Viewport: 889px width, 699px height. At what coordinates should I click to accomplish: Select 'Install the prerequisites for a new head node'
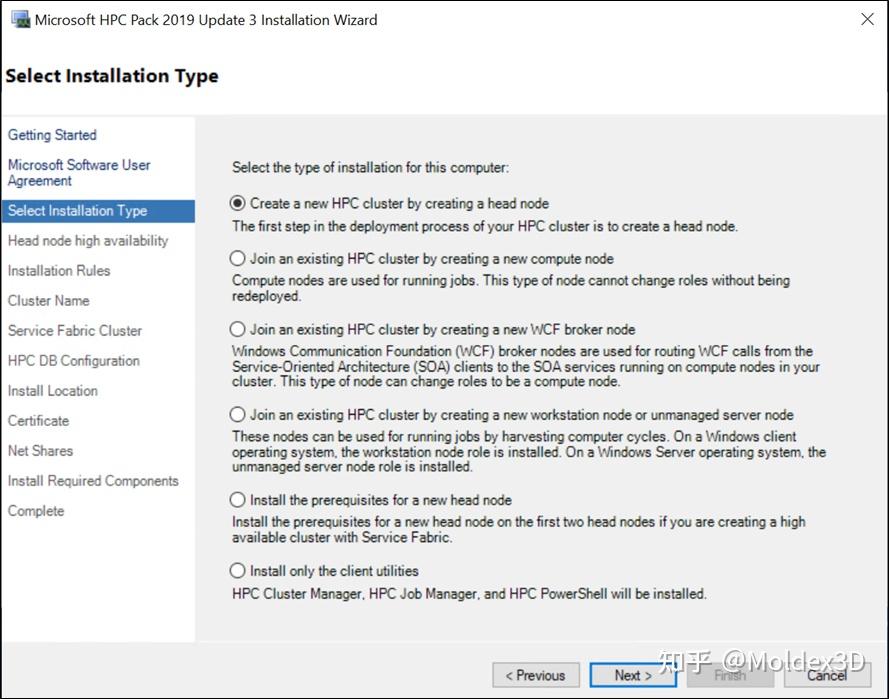[238, 500]
